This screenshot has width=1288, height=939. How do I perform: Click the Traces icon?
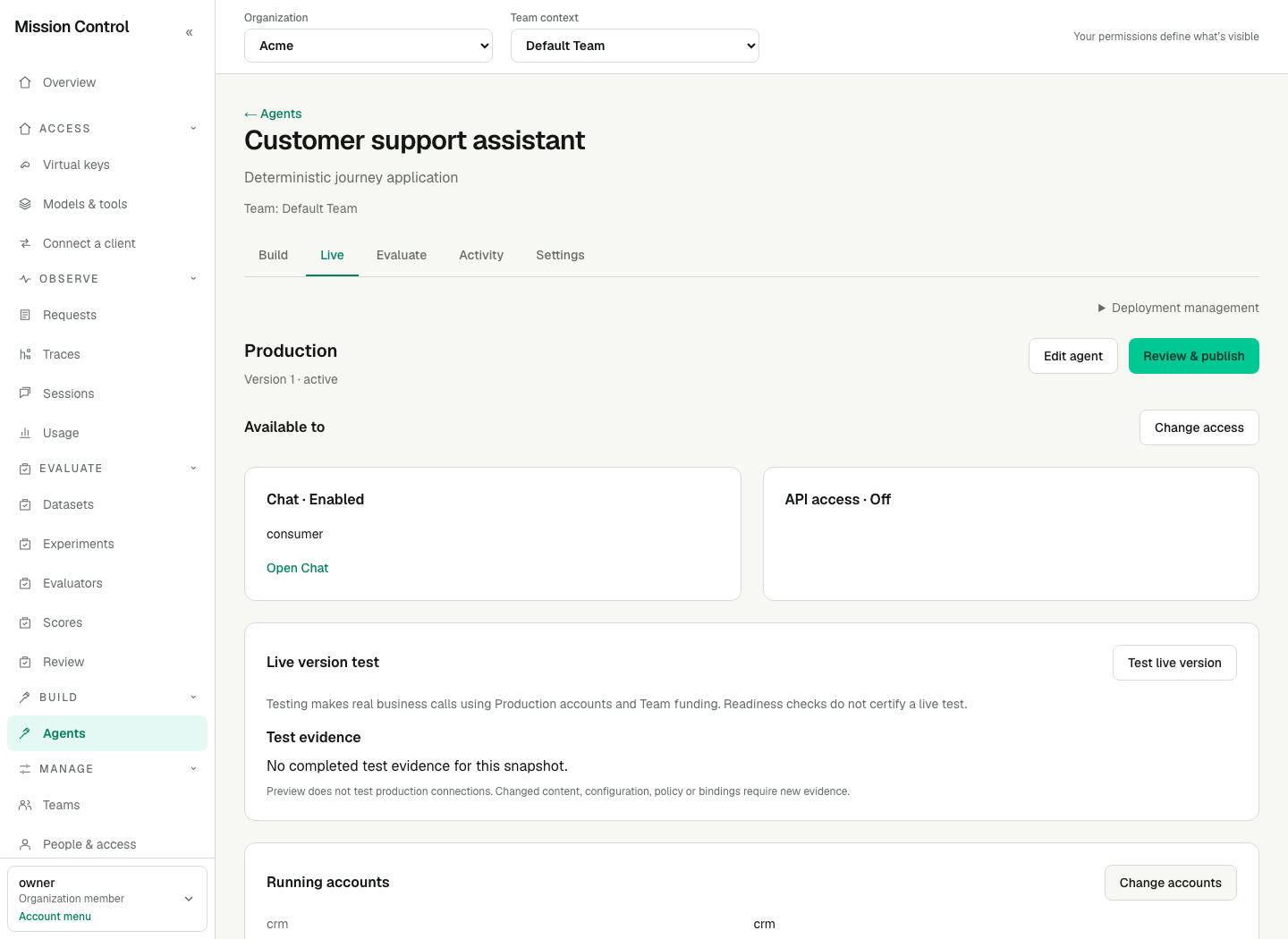click(25, 354)
